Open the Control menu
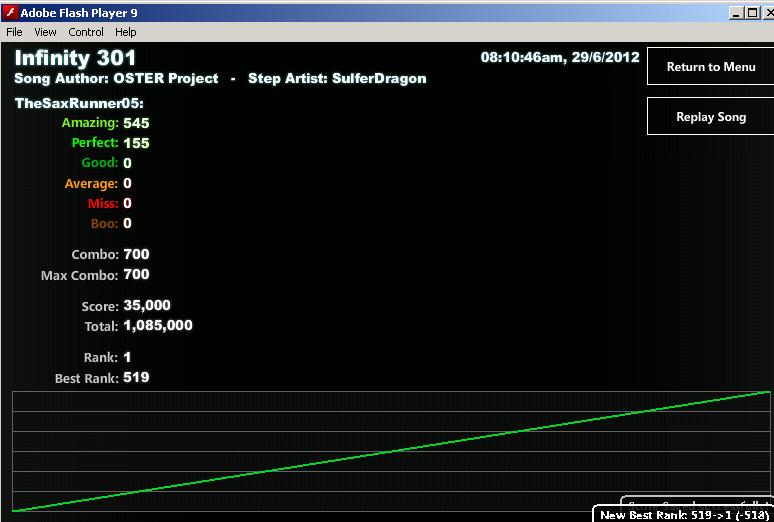This screenshot has height=522, width=774. (x=86, y=32)
